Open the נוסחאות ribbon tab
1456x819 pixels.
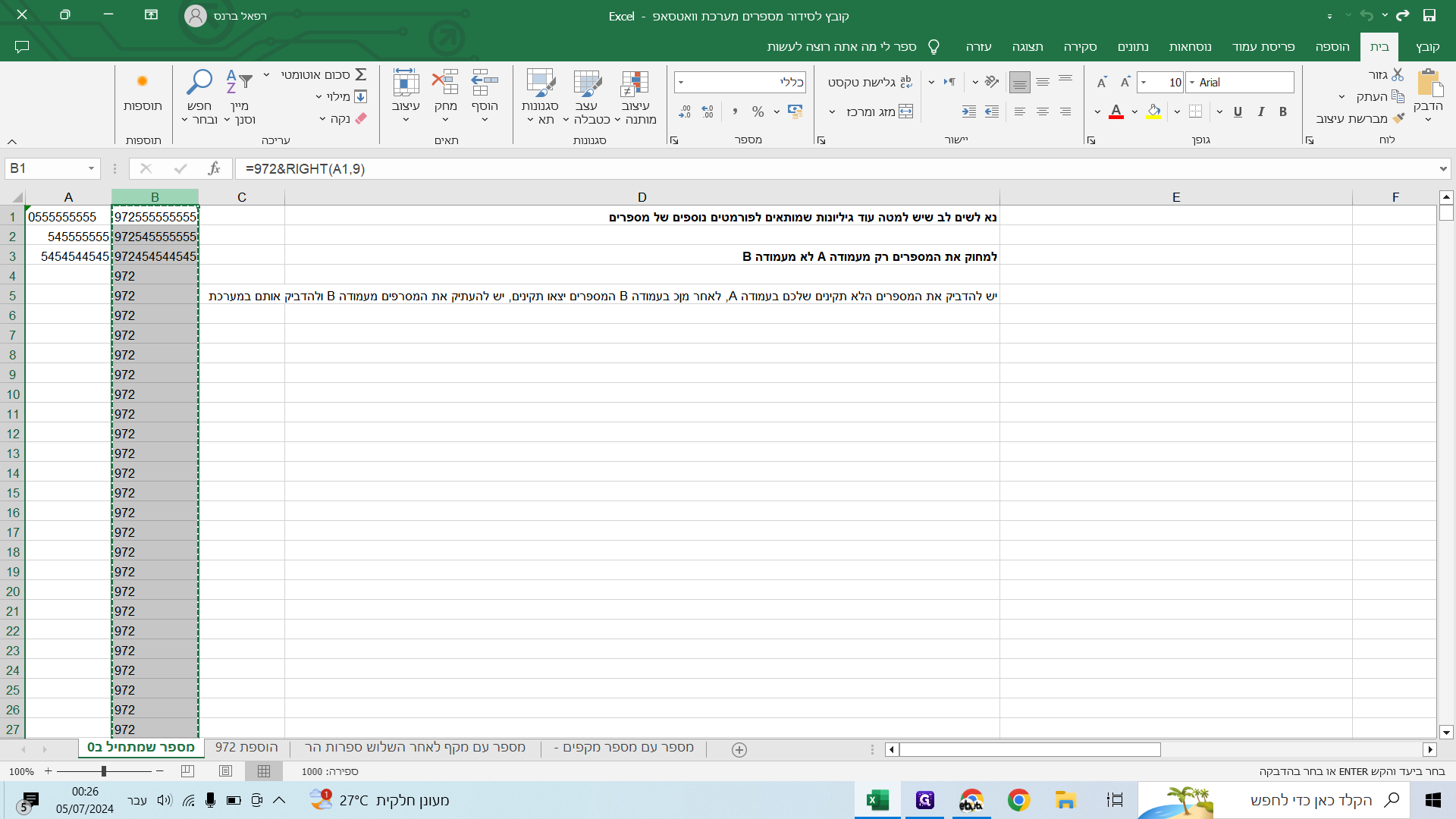coord(1190,46)
